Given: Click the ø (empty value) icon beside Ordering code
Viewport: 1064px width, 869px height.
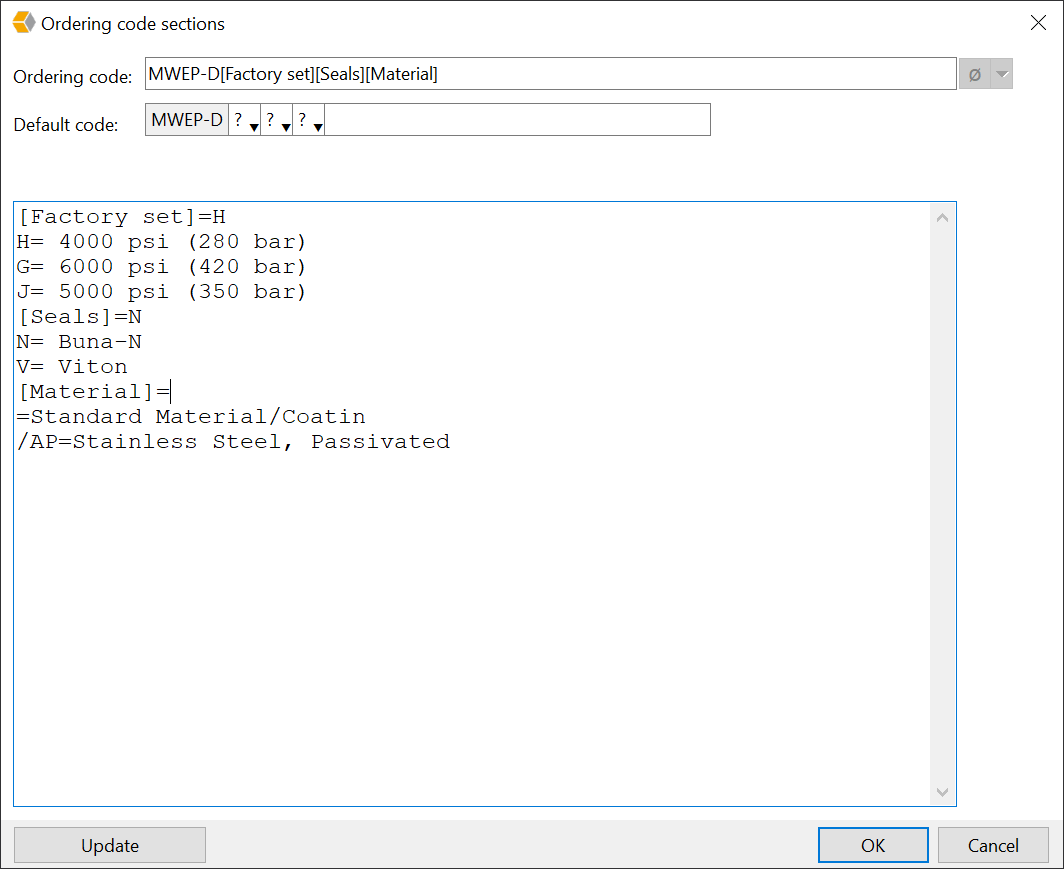Looking at the screenshot, I should tap(973, 73).
